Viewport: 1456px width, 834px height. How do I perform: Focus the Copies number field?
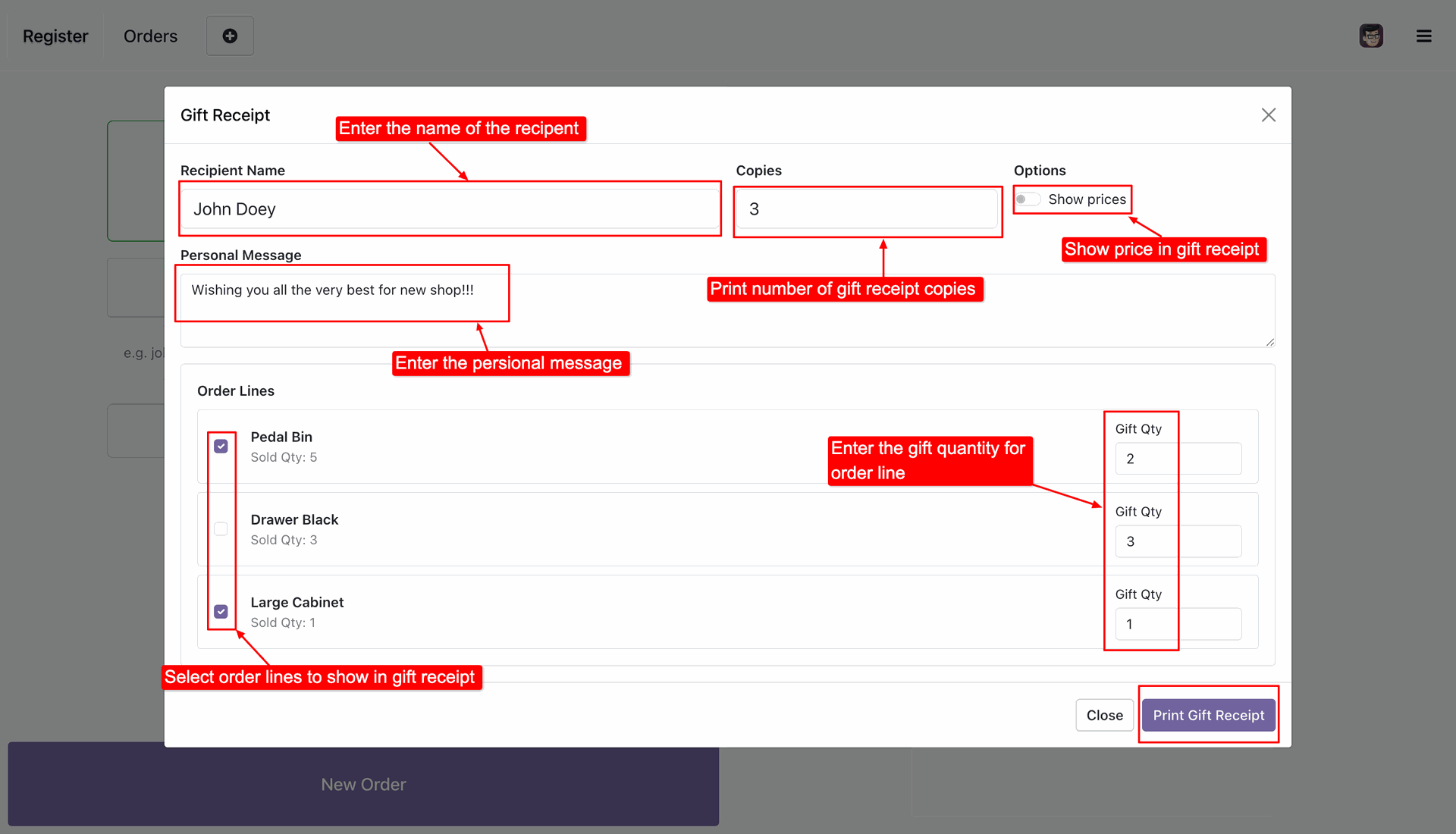coord(868,208)
